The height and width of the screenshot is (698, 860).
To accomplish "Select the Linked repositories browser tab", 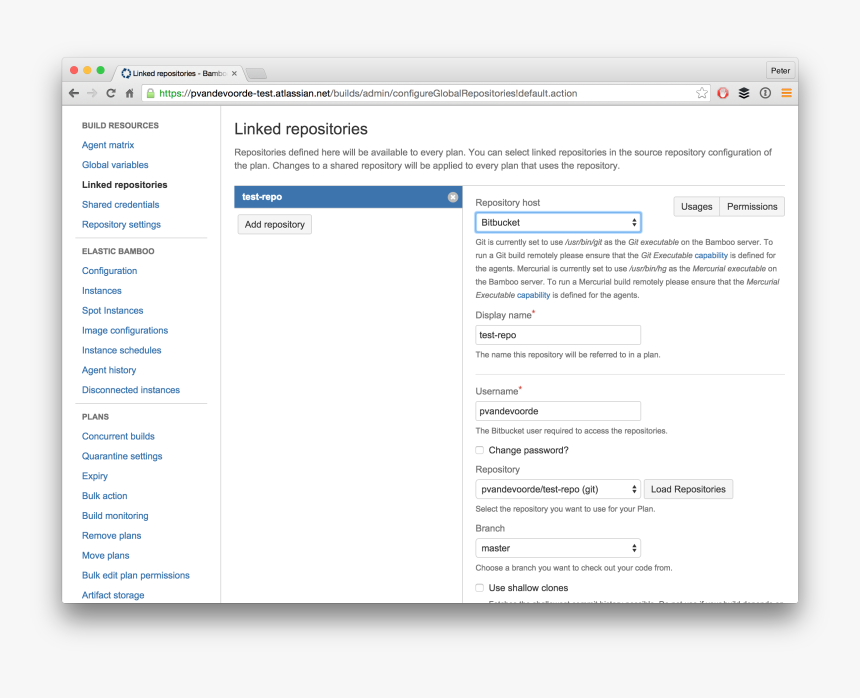I will (x=178, y=73).
